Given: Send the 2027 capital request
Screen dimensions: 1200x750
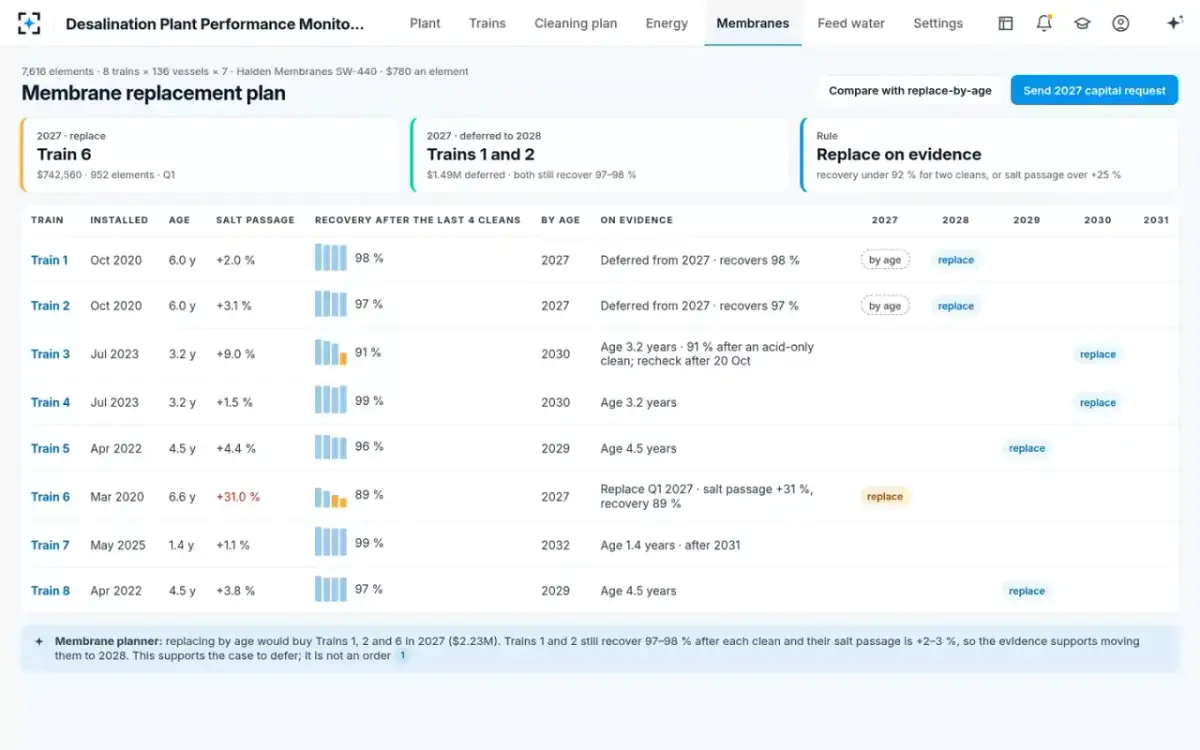Looking at the screenshot, I should [x=1094, y=90].
